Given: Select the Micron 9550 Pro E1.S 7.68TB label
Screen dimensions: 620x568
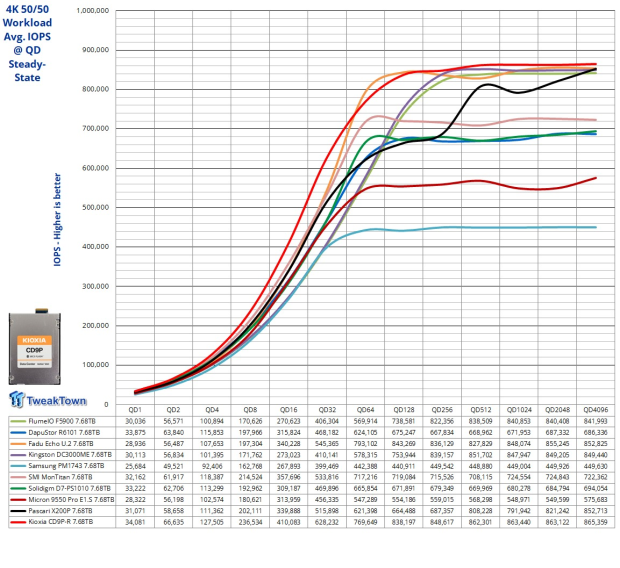Looking at the screenshot, I should [71, 500].
